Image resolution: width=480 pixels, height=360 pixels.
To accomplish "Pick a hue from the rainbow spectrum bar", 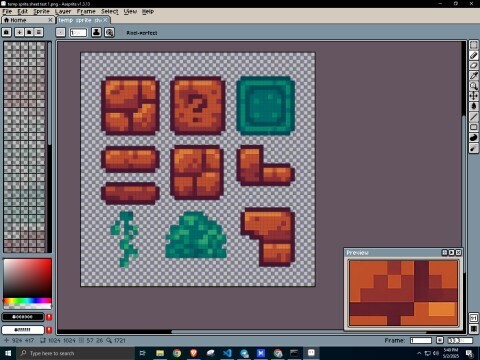I will pyautogui.click(x=27, y=301).
